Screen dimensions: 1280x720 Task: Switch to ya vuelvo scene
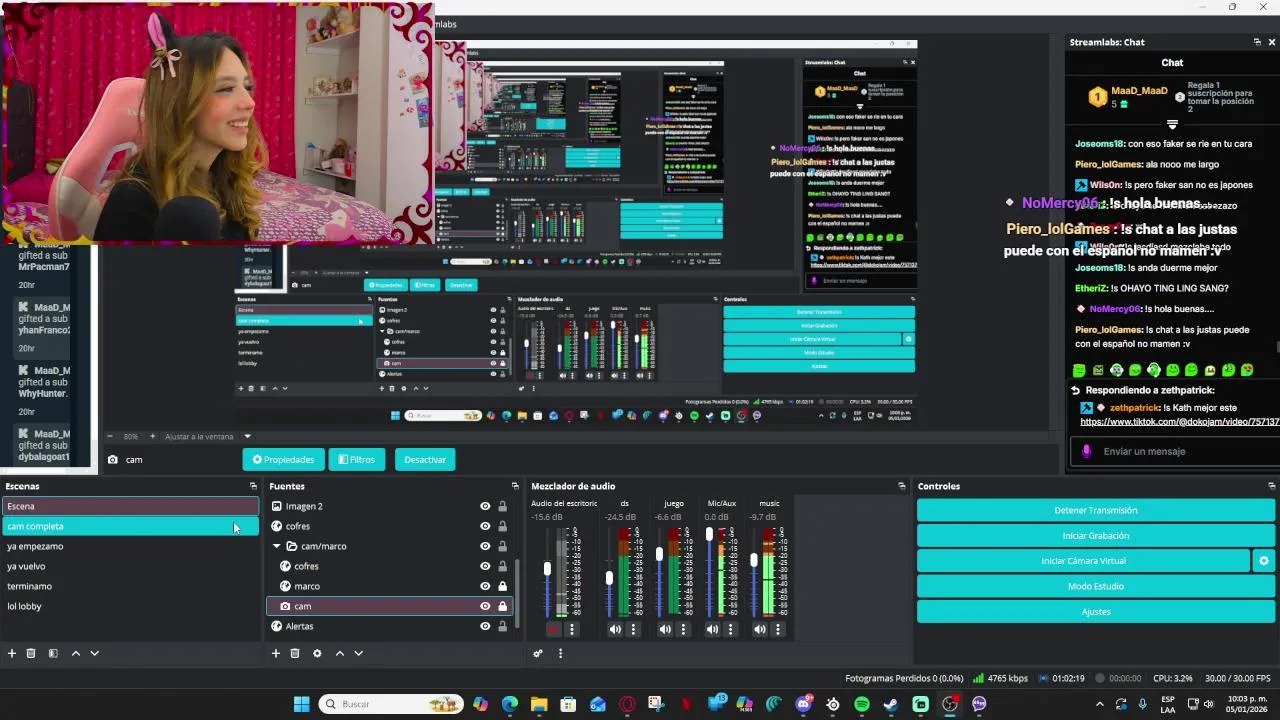(130, 566)
